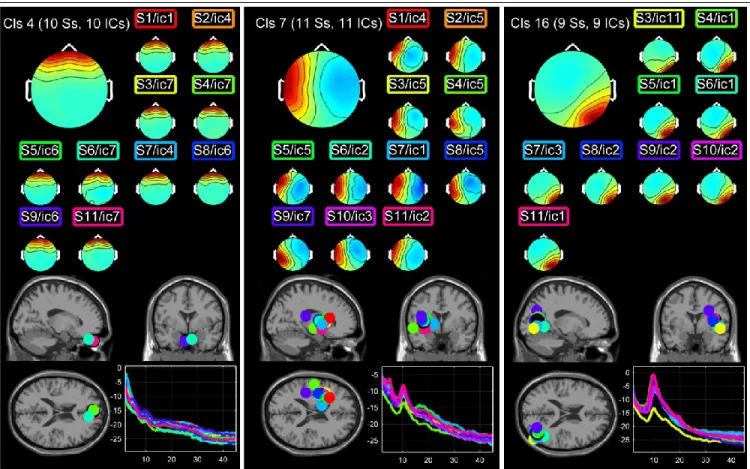Select the S10/ic2 label
This screenshot has height=469, width=750.
click(x=716, y=151)
